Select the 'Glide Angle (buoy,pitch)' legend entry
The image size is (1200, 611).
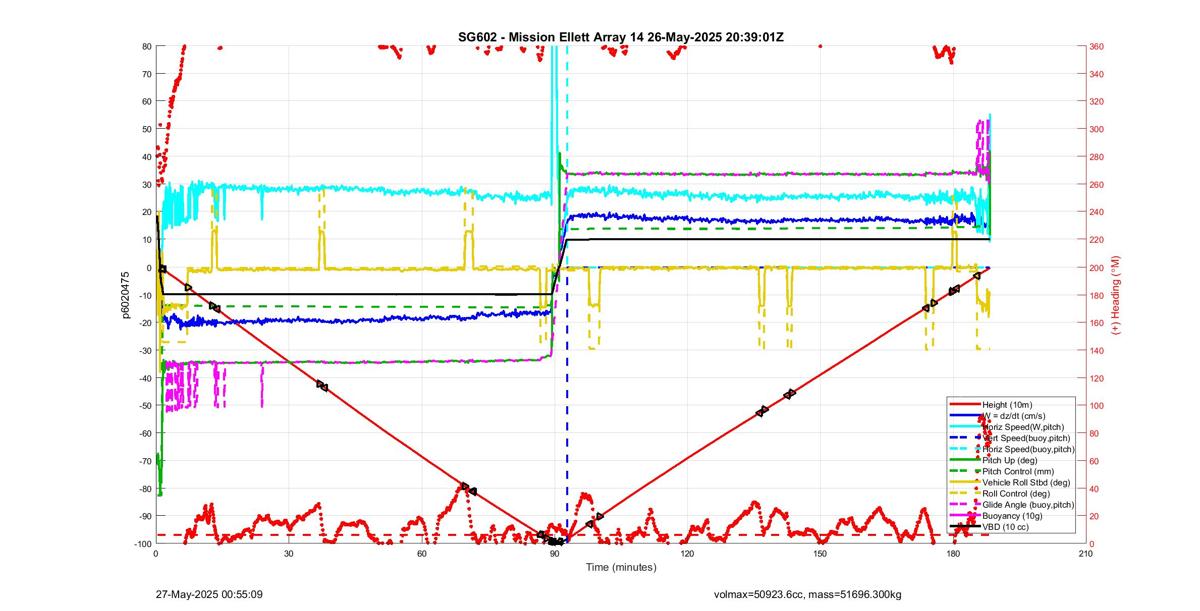pos(1012,505)
